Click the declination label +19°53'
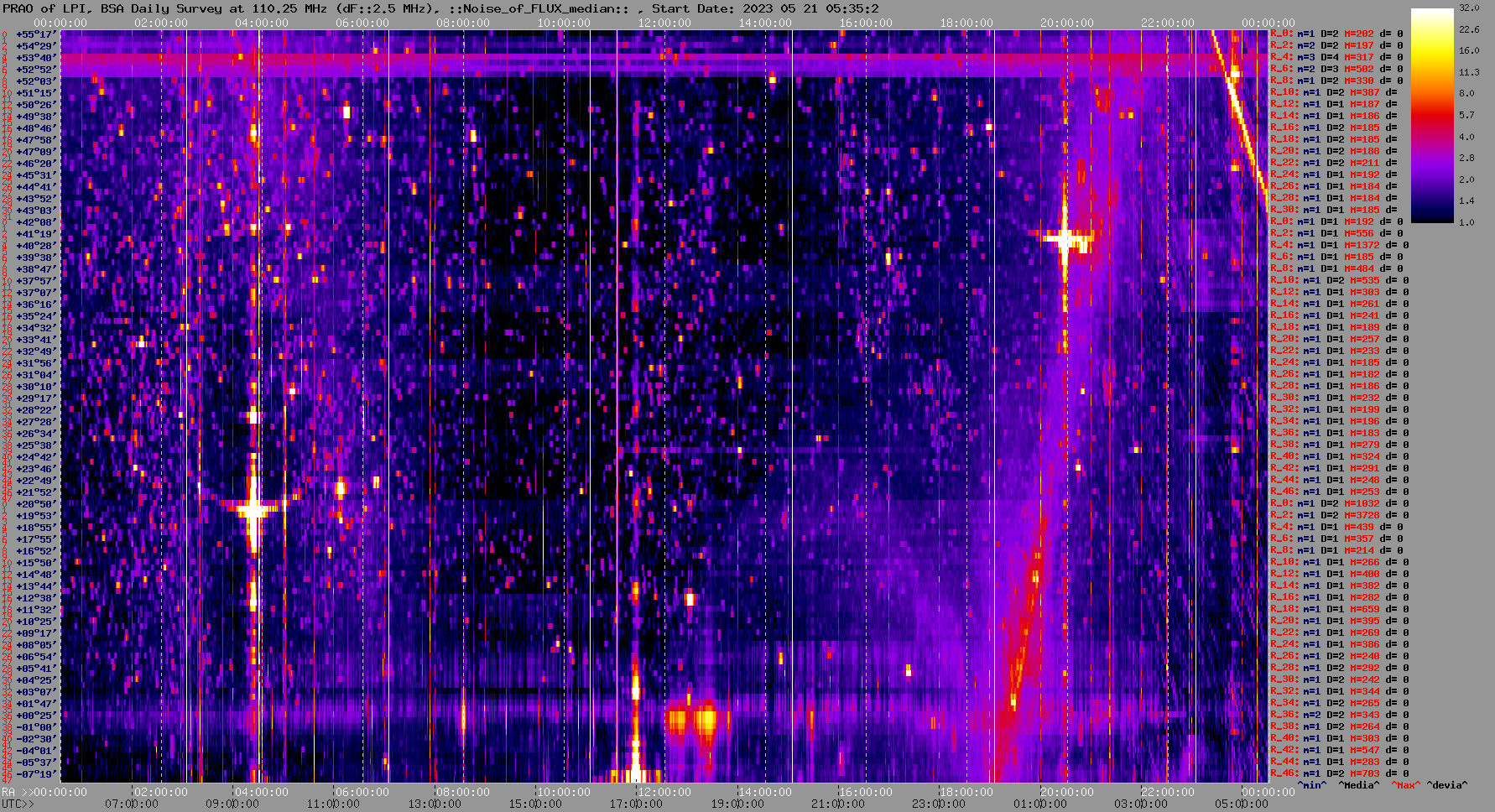 coord(36,515)
